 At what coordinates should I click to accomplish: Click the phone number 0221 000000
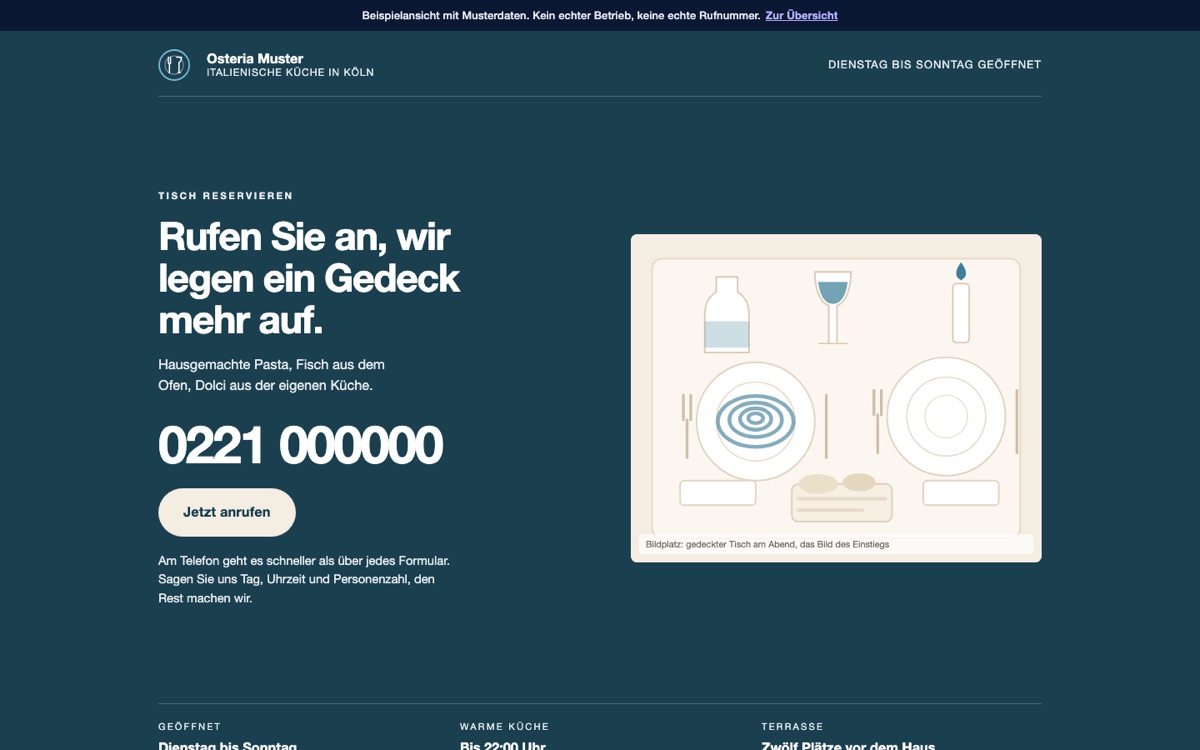click(300, 445)
